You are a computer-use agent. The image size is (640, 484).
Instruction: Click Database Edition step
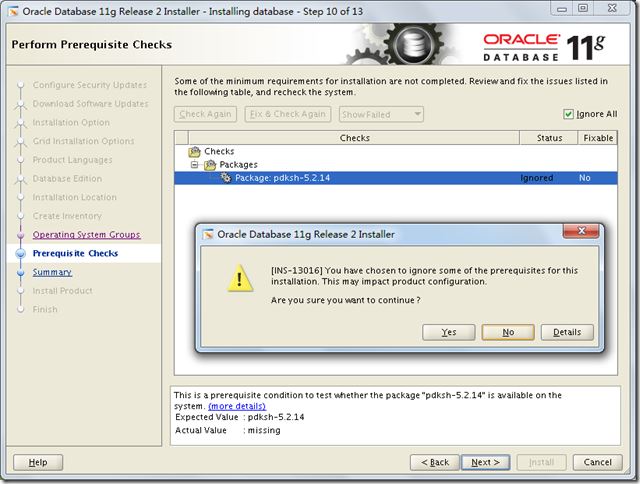tap(67, 178)
